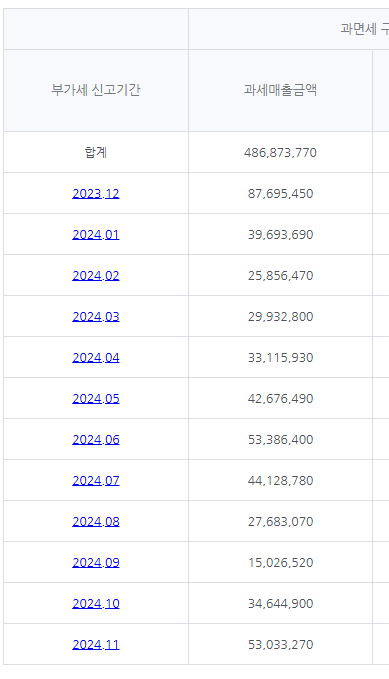389x679 pixels.
Task: Open the 2024.06 reporting period link
Action: pyautogui.click(x=96, y=439)
